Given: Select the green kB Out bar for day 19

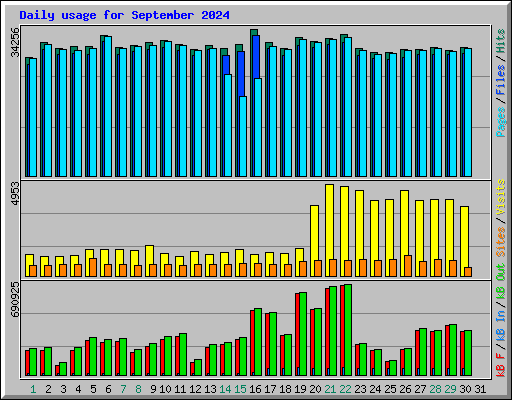Looking at the screenshot, I should click(303, 334).
